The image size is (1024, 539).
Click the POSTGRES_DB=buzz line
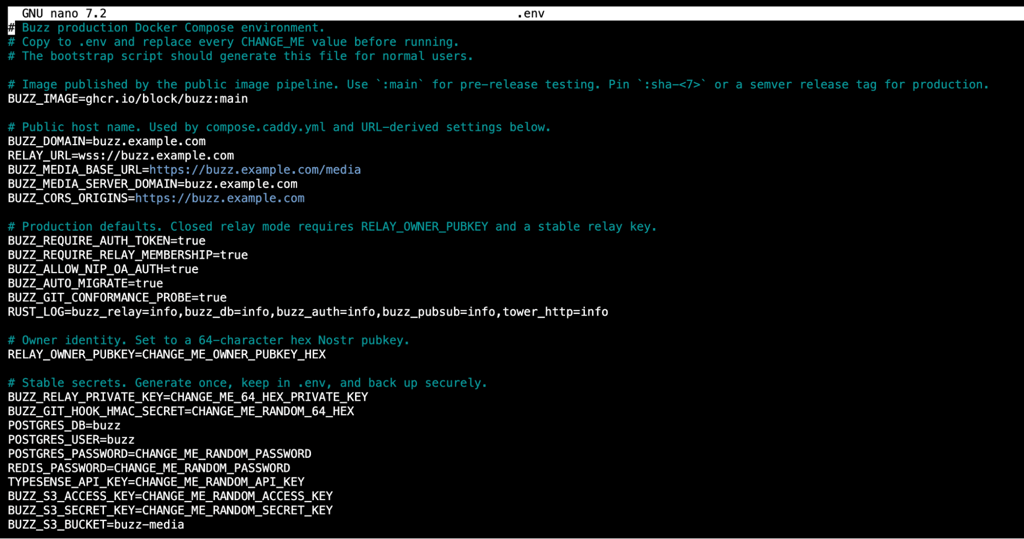coord(64,425)
